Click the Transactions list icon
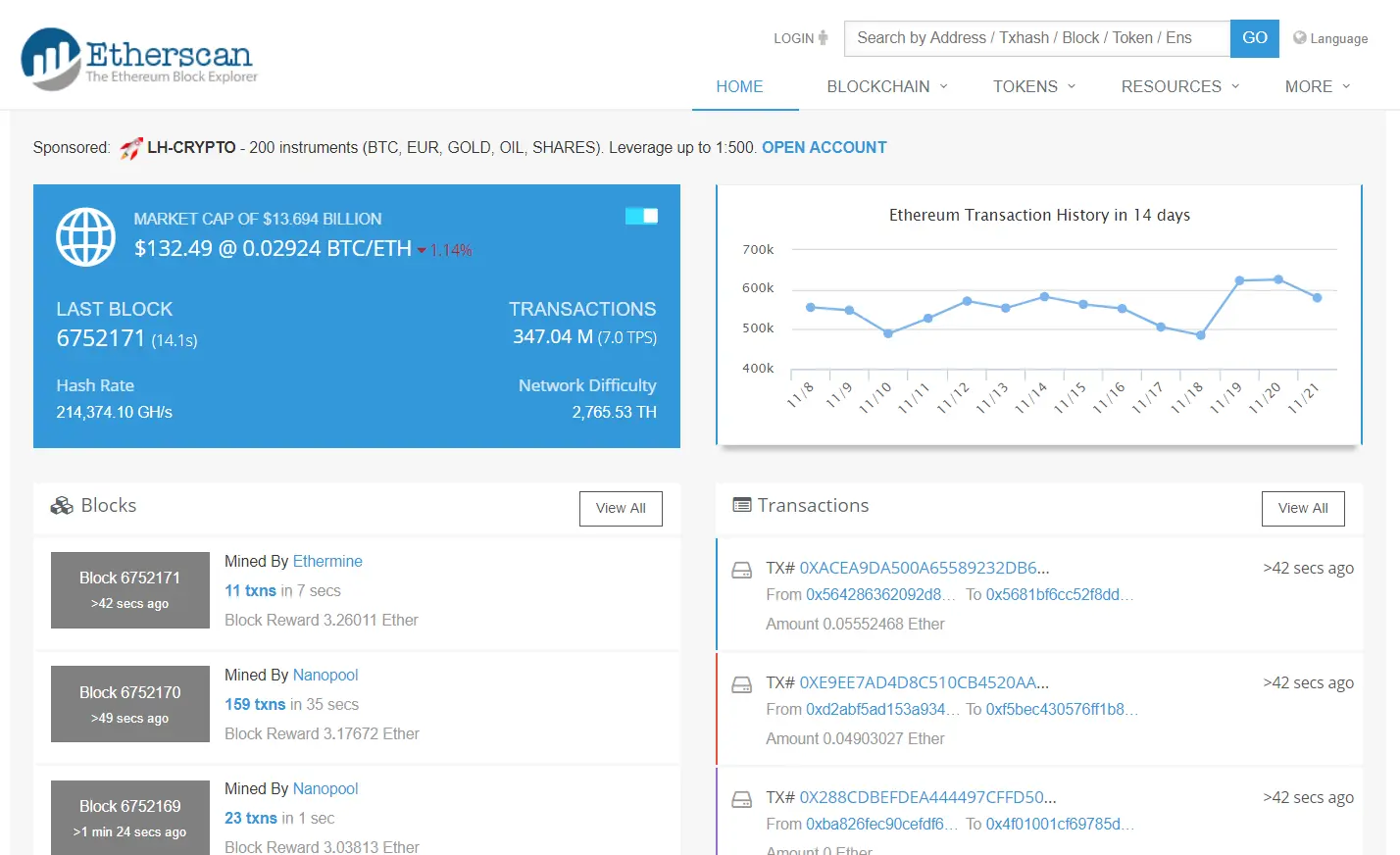 coord(742,505)
